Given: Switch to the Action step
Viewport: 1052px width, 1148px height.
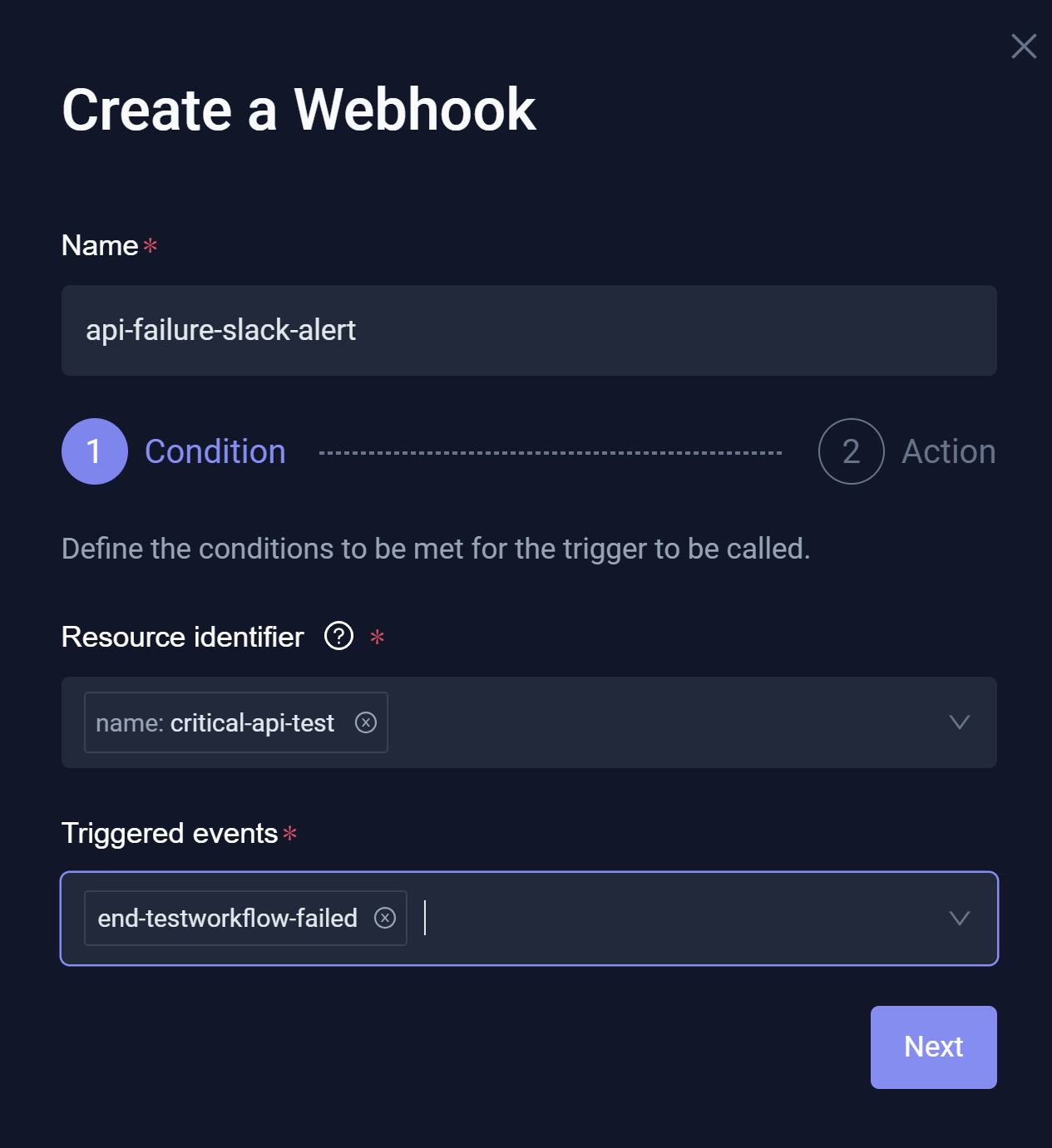Looking at the screenshot, I should [x=948, y=451].
